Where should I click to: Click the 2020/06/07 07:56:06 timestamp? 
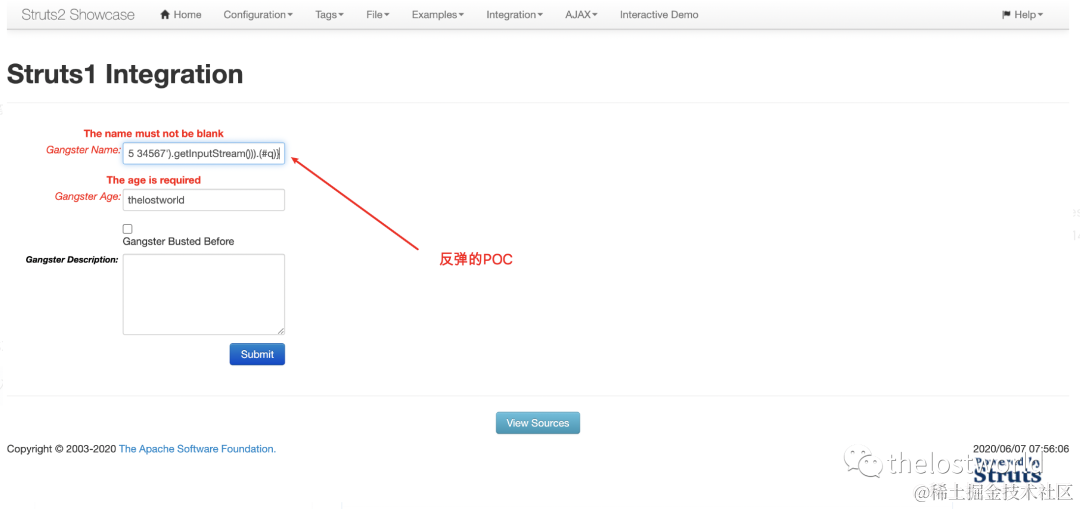tap(1021, 449)
